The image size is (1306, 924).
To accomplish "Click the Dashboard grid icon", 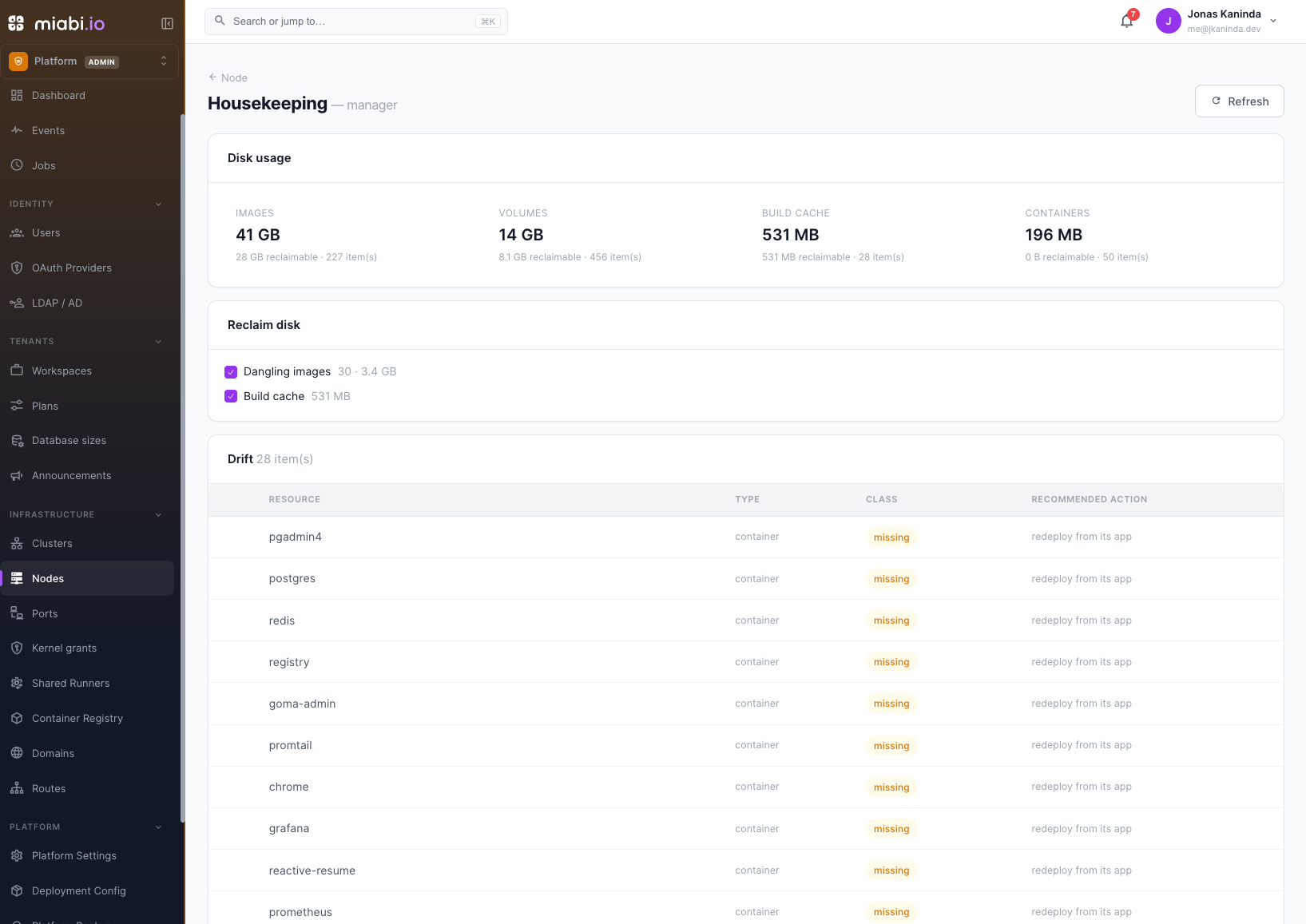I will [x=17, y=95].
